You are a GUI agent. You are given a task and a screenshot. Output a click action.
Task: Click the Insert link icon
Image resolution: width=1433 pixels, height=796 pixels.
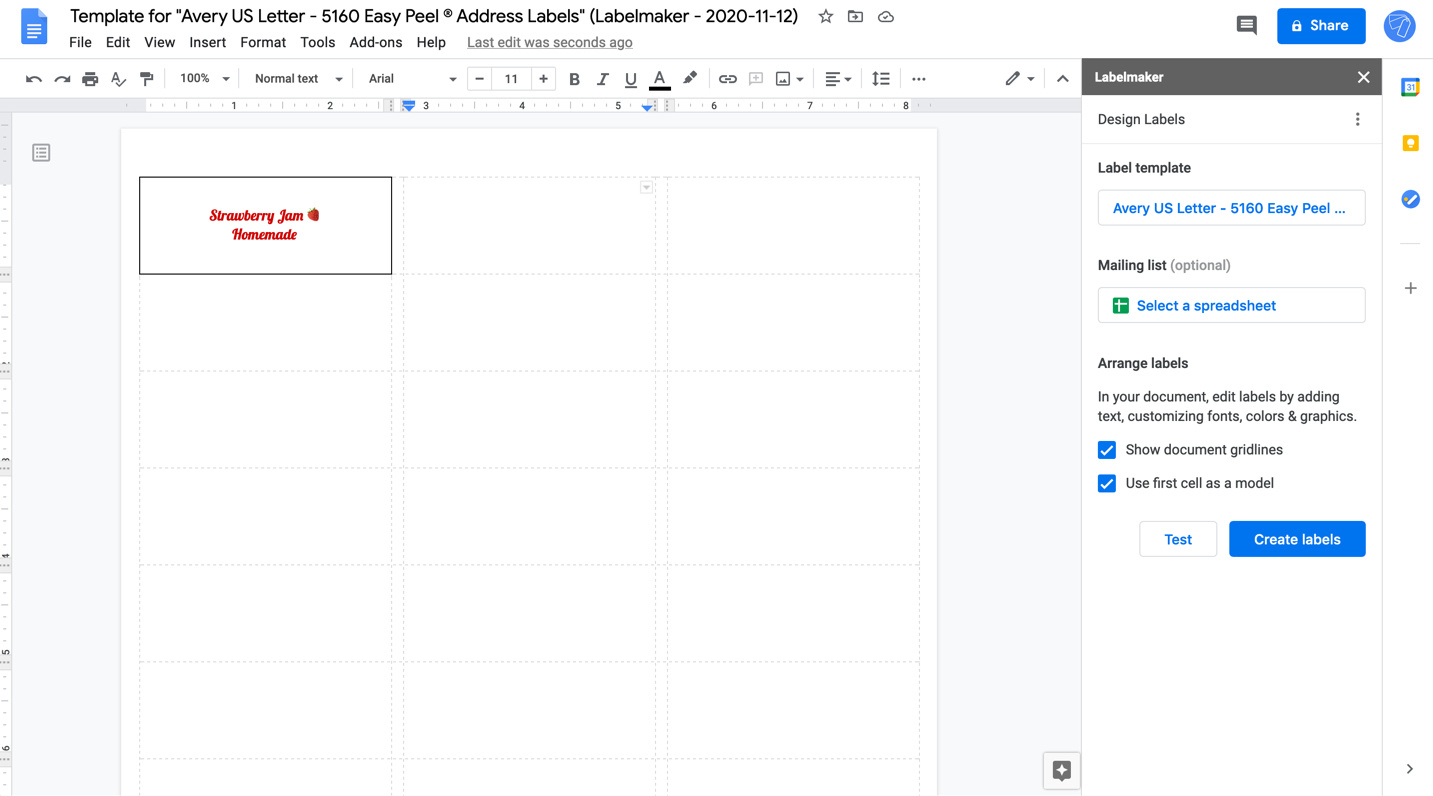(727, 79)
